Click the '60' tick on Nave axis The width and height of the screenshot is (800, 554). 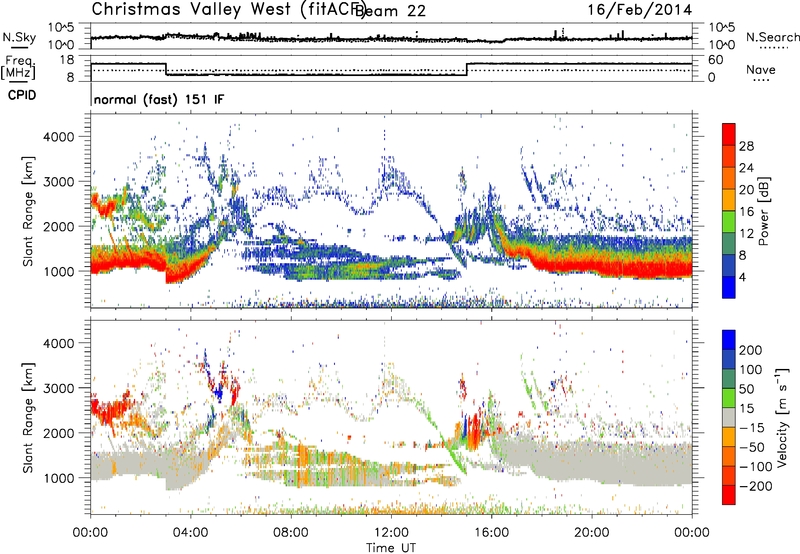pos(716,60)
